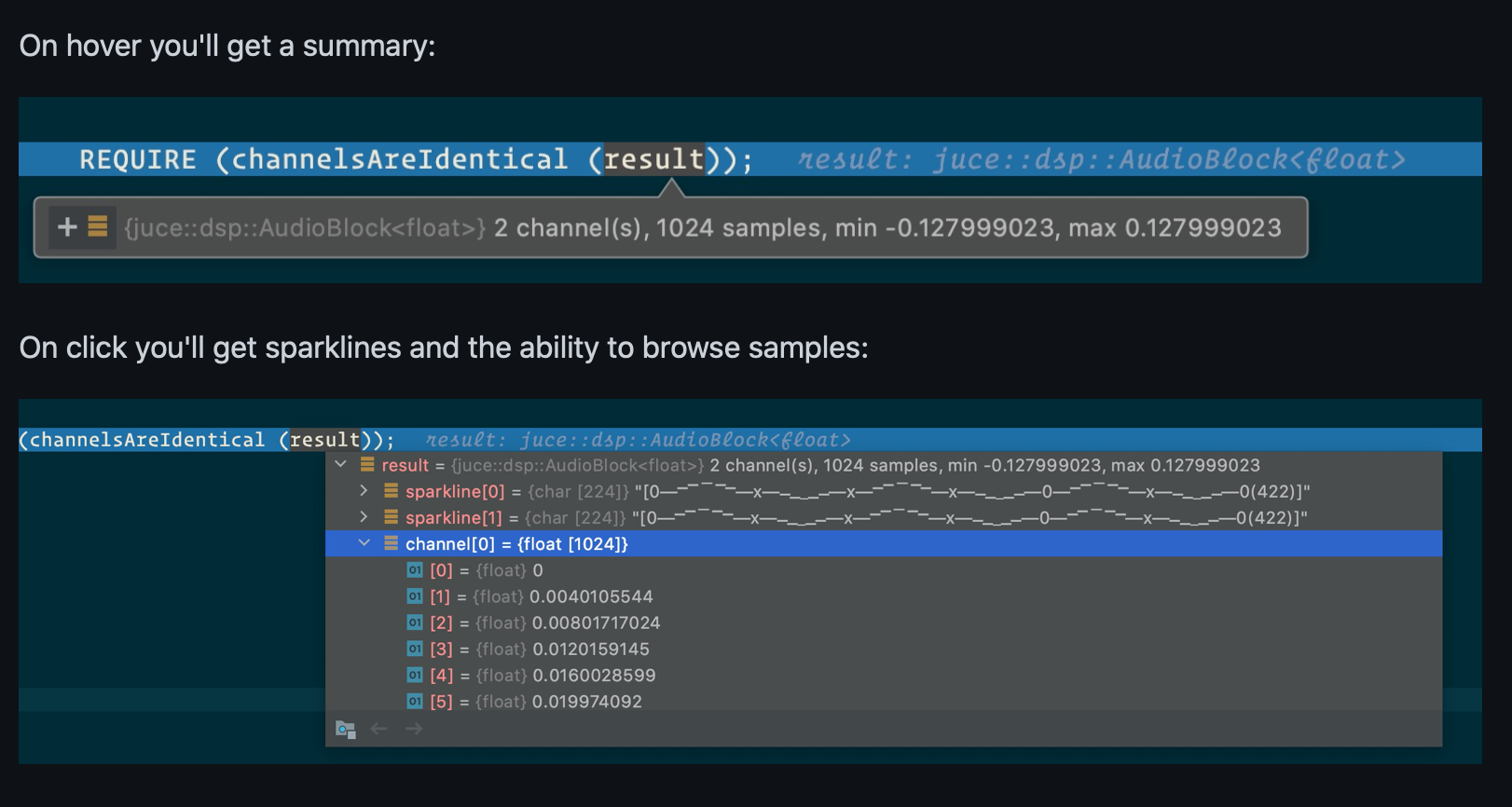Click the struct icon in hover tooltip

(98, 226)
